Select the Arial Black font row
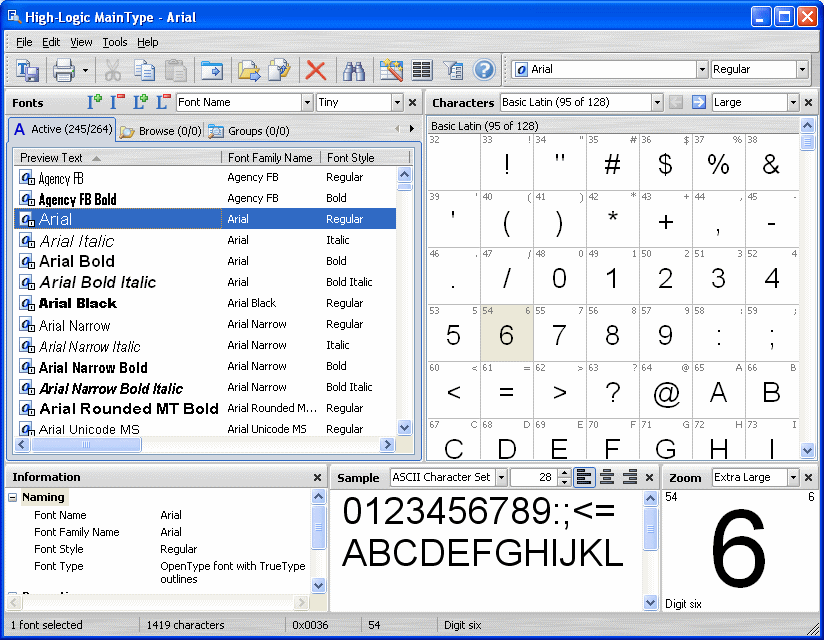Image resolution: width=824 pixels, height=640 pixels. 205,303
